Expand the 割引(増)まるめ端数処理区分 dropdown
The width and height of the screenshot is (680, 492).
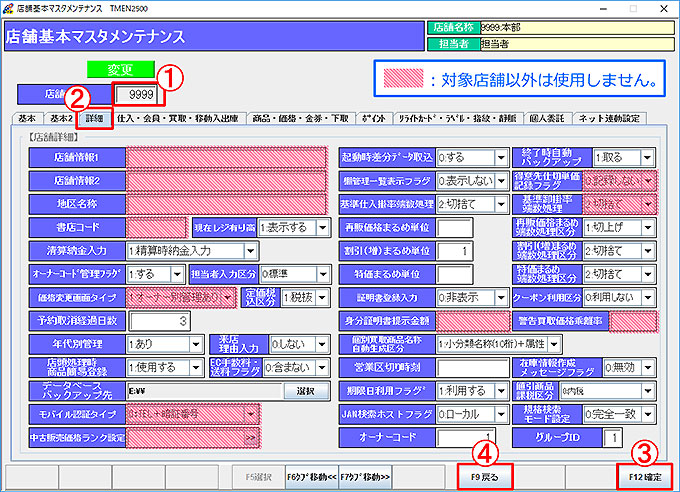pyautogui.click(x=648, y=251)
